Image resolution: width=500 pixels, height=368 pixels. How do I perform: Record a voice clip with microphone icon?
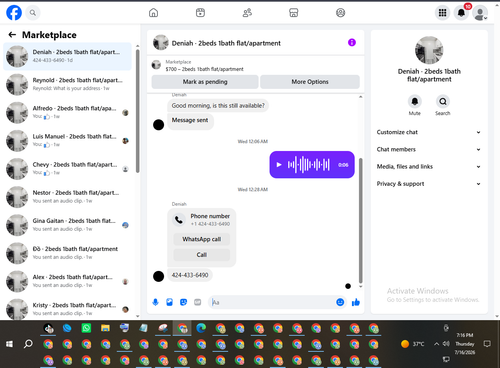coord(155,302)
